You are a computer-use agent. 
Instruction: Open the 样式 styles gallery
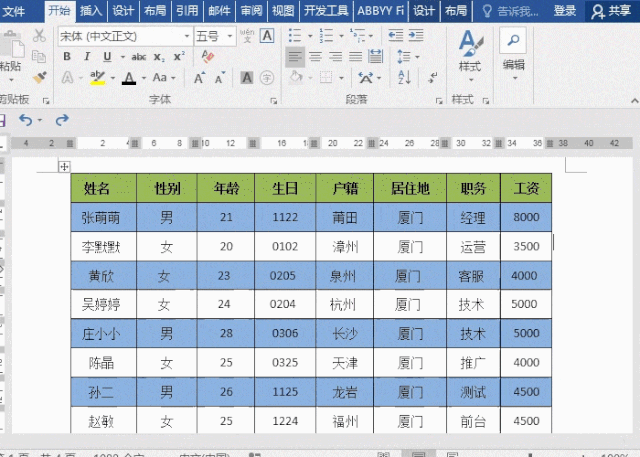[470, 55]
